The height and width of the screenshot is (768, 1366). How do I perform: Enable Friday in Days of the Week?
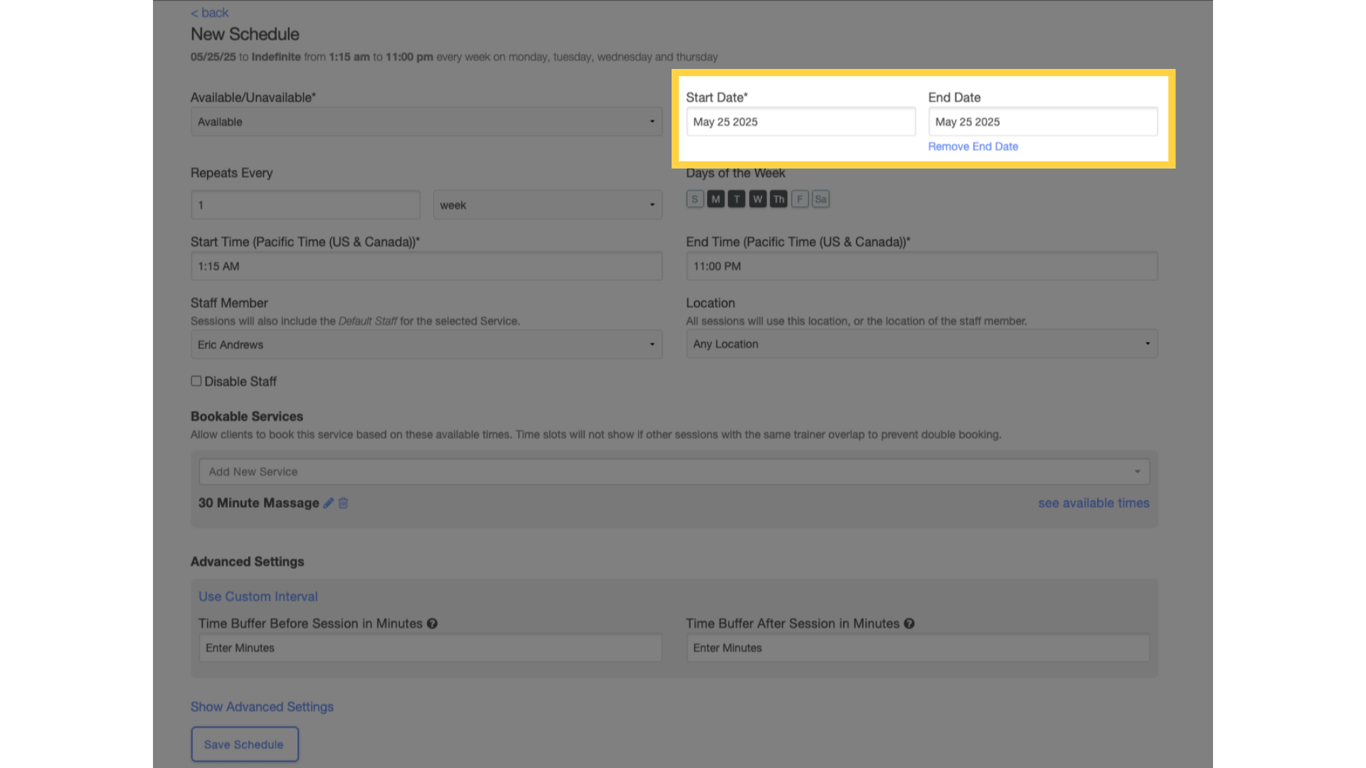click(799, 198)
